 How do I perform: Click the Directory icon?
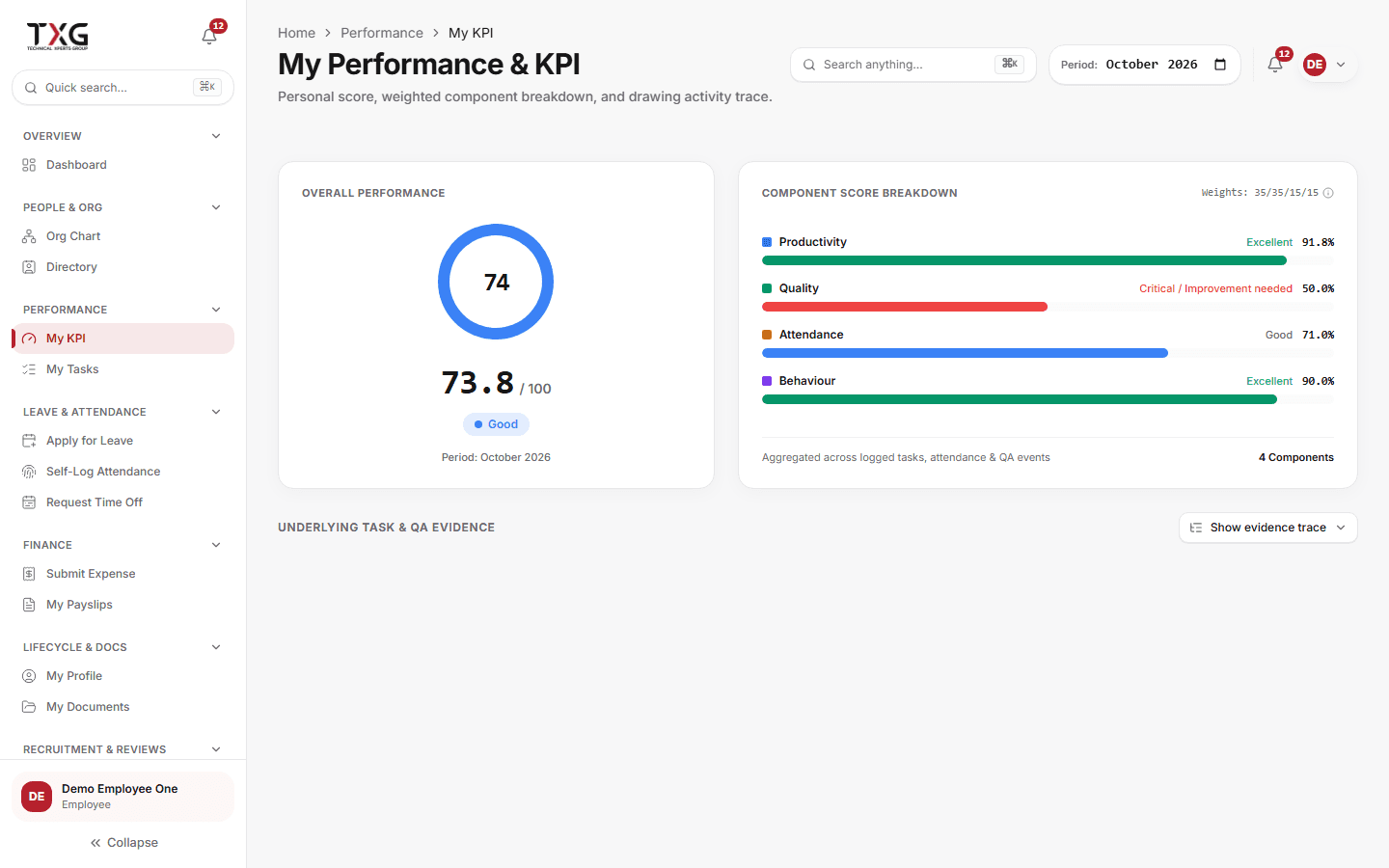[29, 267]
